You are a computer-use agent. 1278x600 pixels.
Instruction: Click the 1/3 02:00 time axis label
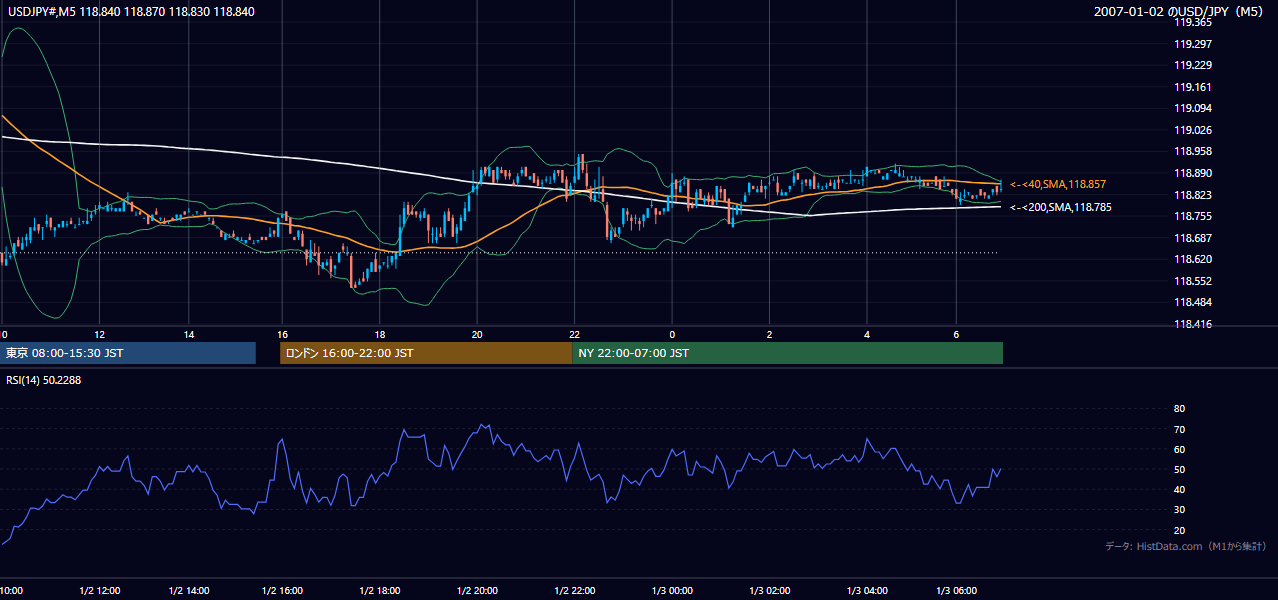click(x=770, y=591)
